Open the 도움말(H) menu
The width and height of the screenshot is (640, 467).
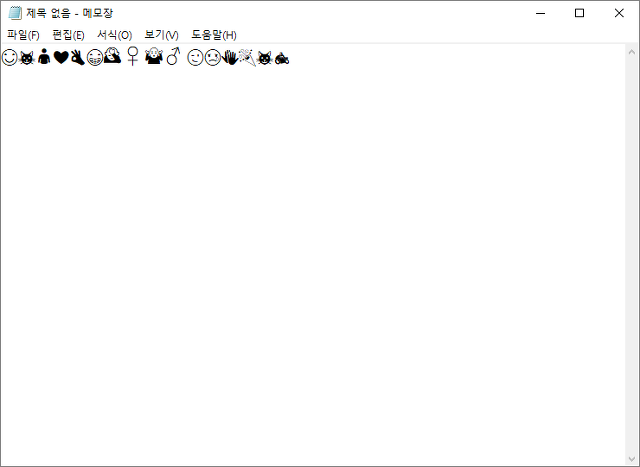coord(214,35)
